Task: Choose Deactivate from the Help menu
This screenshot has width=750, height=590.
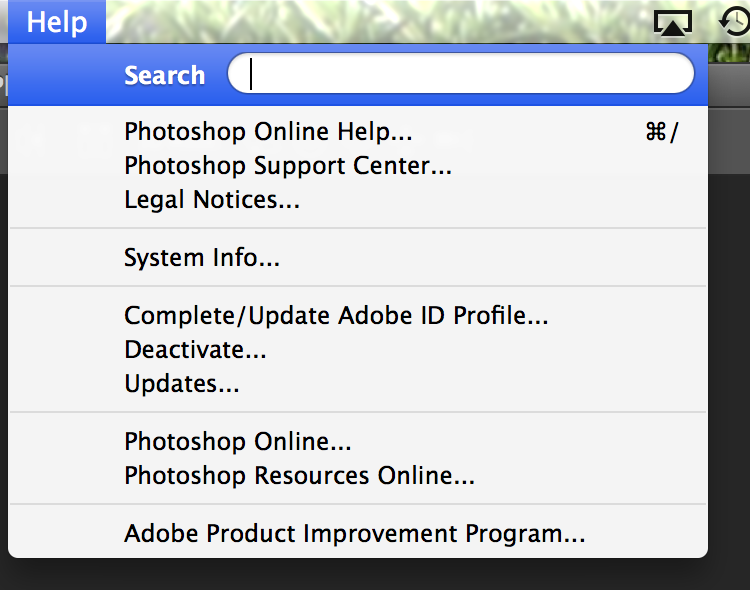Action: pyautogui.click(x=195, y=350)
